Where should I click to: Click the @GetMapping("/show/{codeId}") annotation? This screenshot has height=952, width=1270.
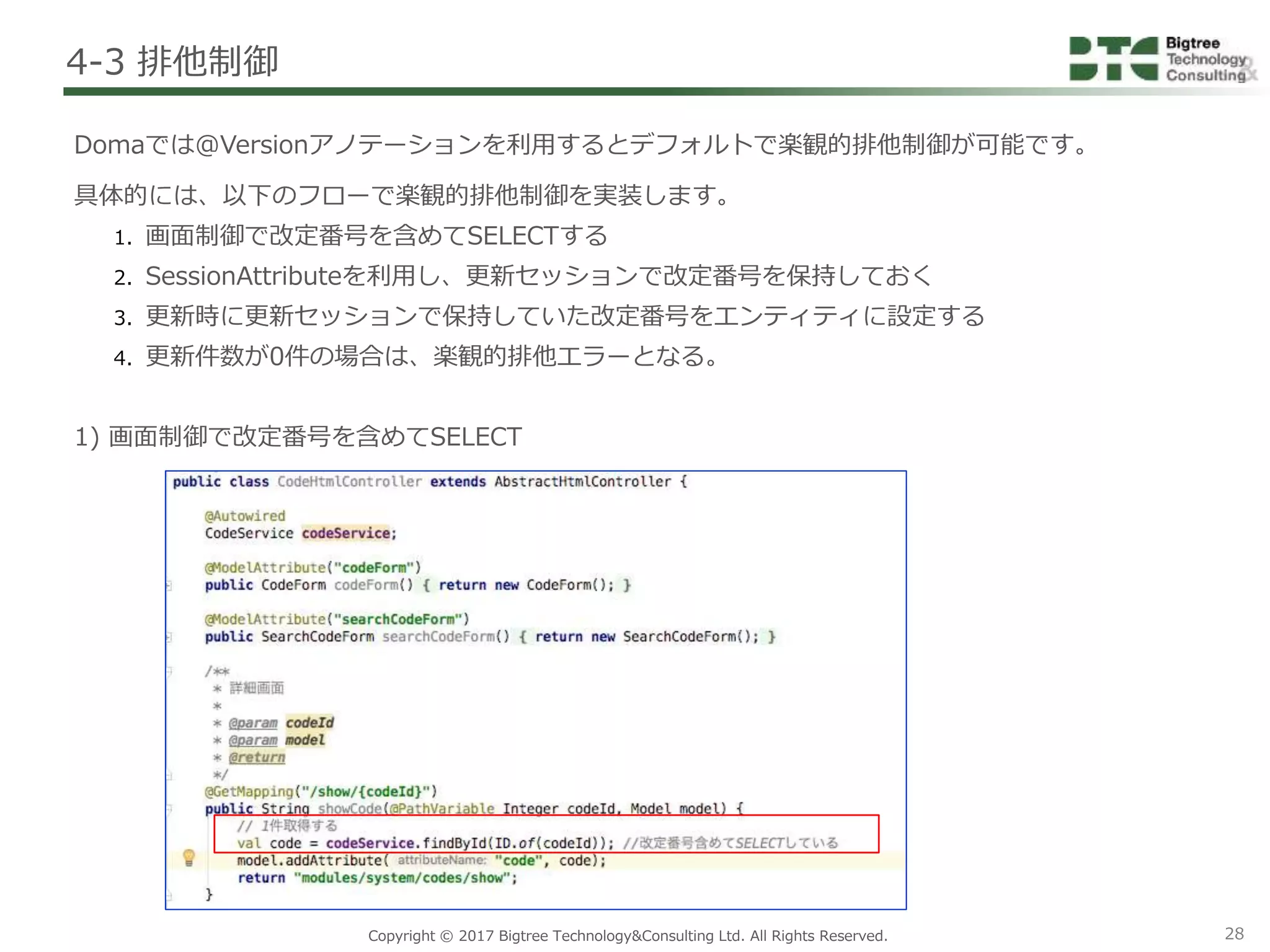(x=321, y=791)
